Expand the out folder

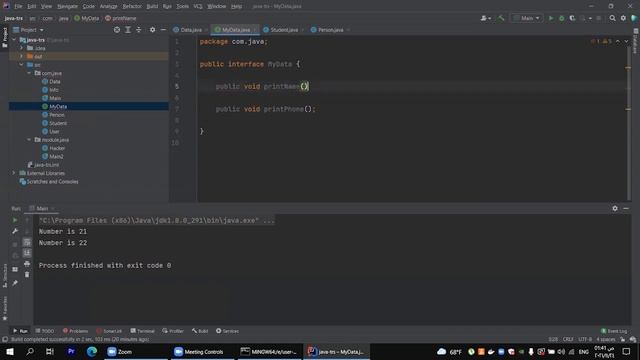(22, 56)
